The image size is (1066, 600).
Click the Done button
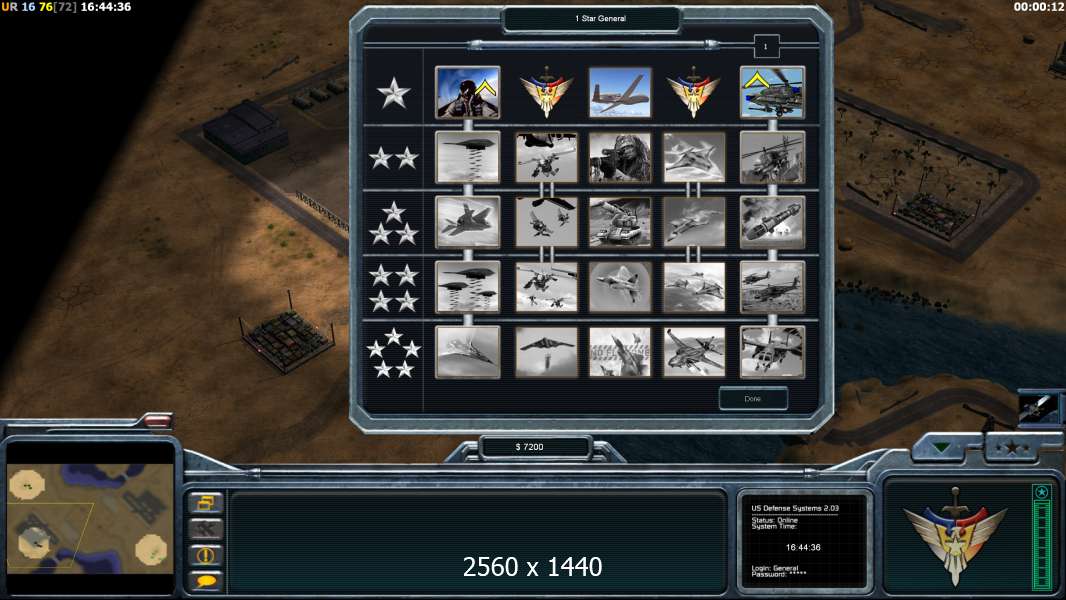click(x=753, y=399)
